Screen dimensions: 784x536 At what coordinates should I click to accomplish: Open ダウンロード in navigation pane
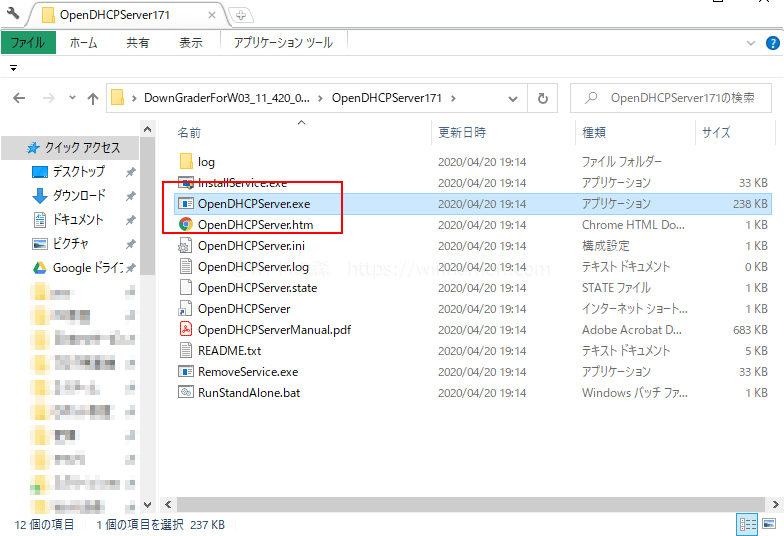[x=79, y=196]
